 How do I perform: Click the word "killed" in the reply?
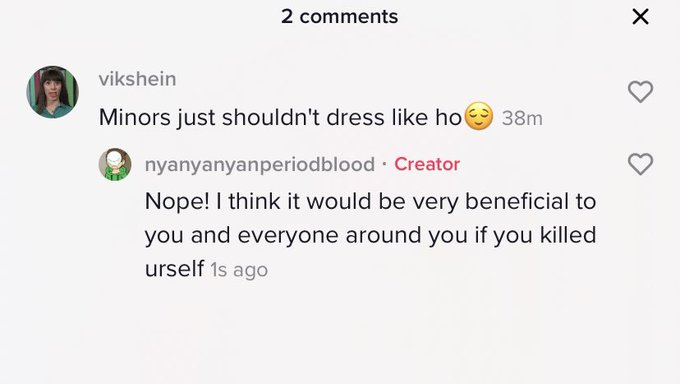[x=568, y=235]
